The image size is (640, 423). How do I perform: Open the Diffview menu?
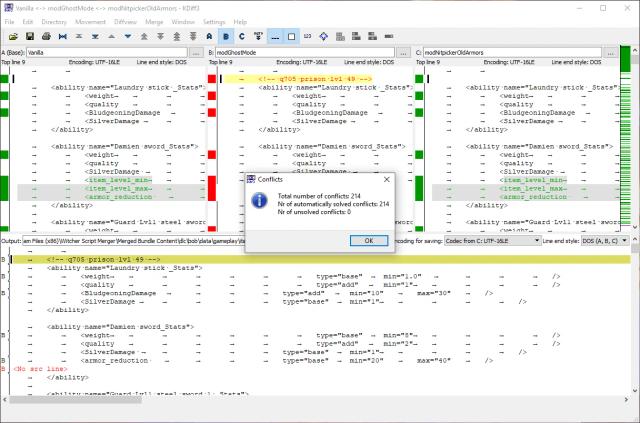(x=125, y=22)
